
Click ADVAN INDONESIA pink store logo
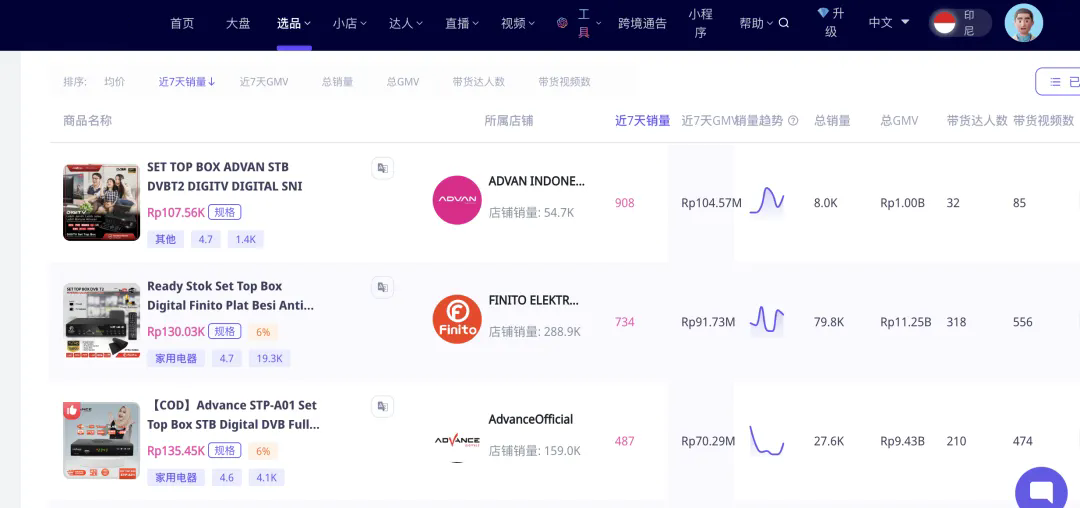pos(457,200)
